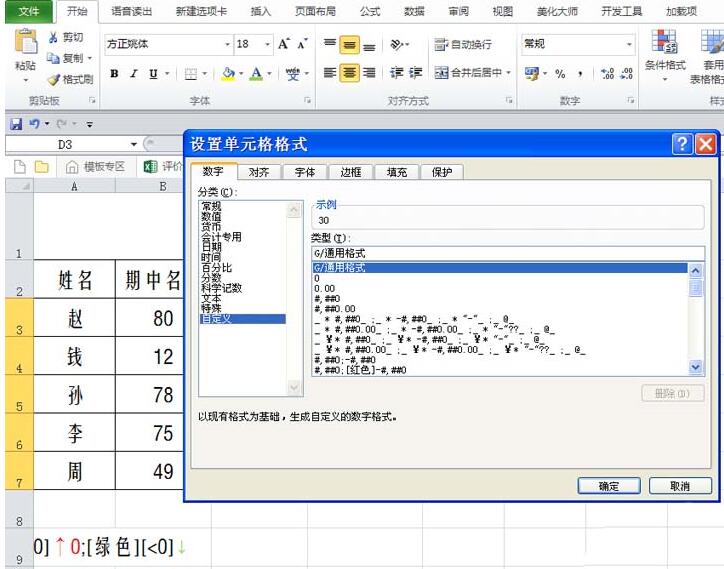Align text to bottom of cell
Viewport: 724px width, 569px height.
pyautogui.click(x=369, y=45)
